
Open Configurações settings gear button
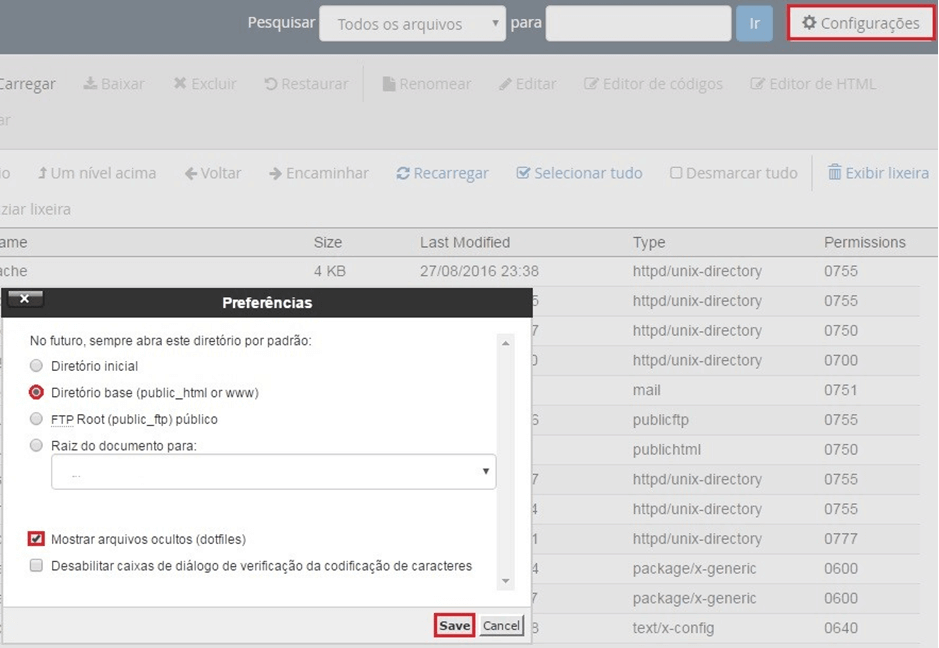coord(861,23)
